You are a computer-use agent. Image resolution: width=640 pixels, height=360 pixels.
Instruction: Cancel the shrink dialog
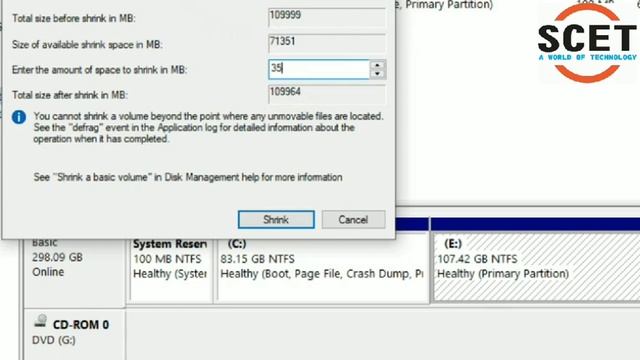353,220
